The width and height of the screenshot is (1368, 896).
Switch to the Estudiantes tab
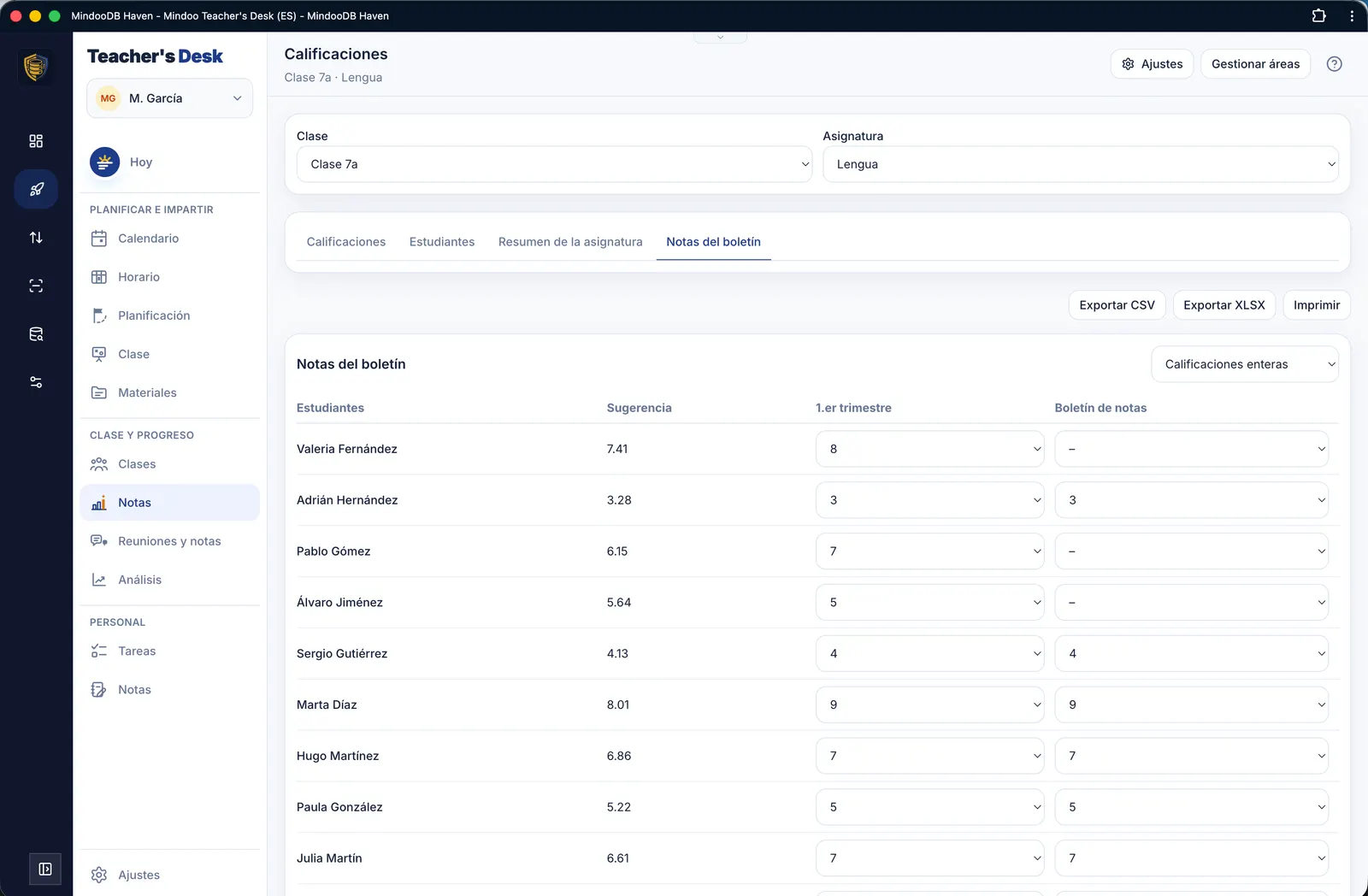442,242
